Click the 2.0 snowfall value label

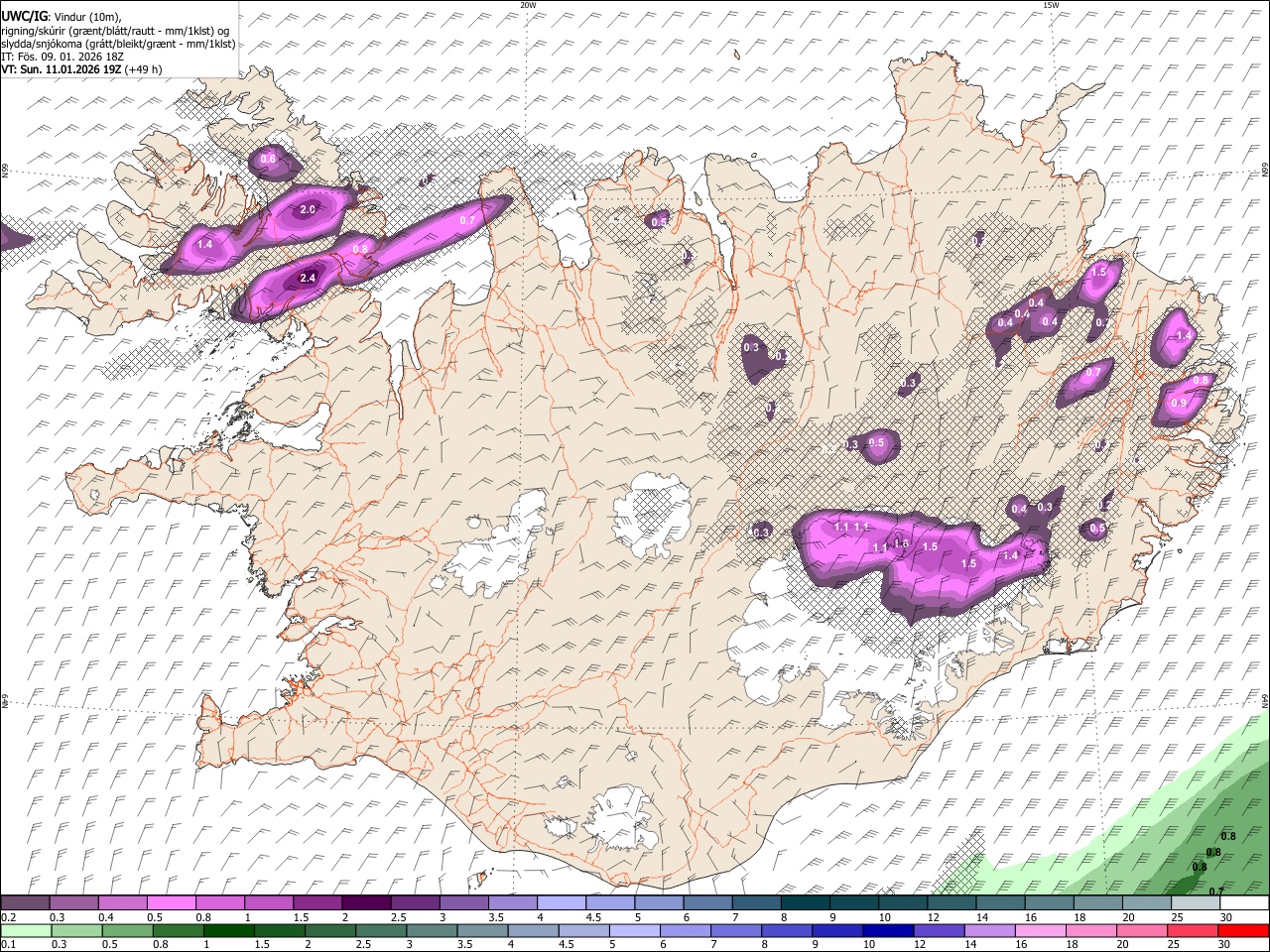point(308,209)
